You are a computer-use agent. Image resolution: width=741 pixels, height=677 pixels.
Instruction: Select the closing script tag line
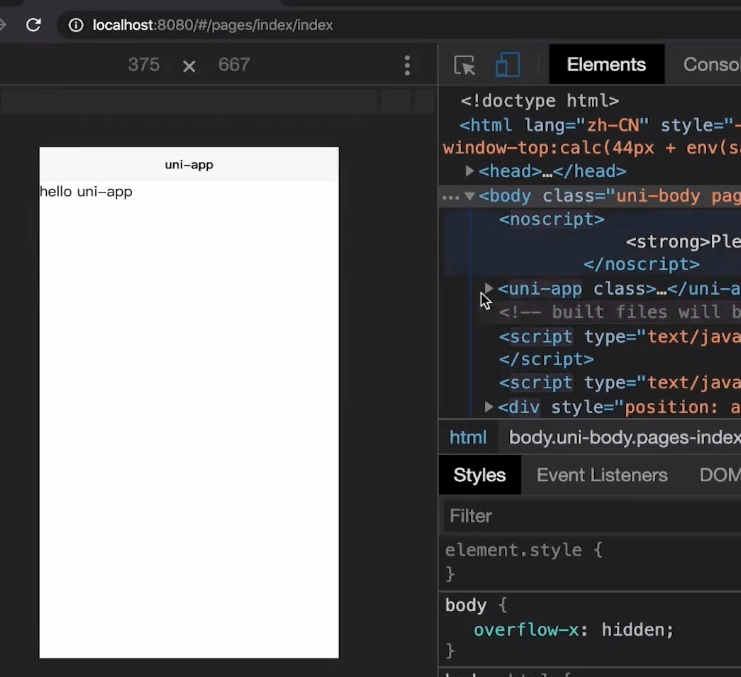[546, 360]
